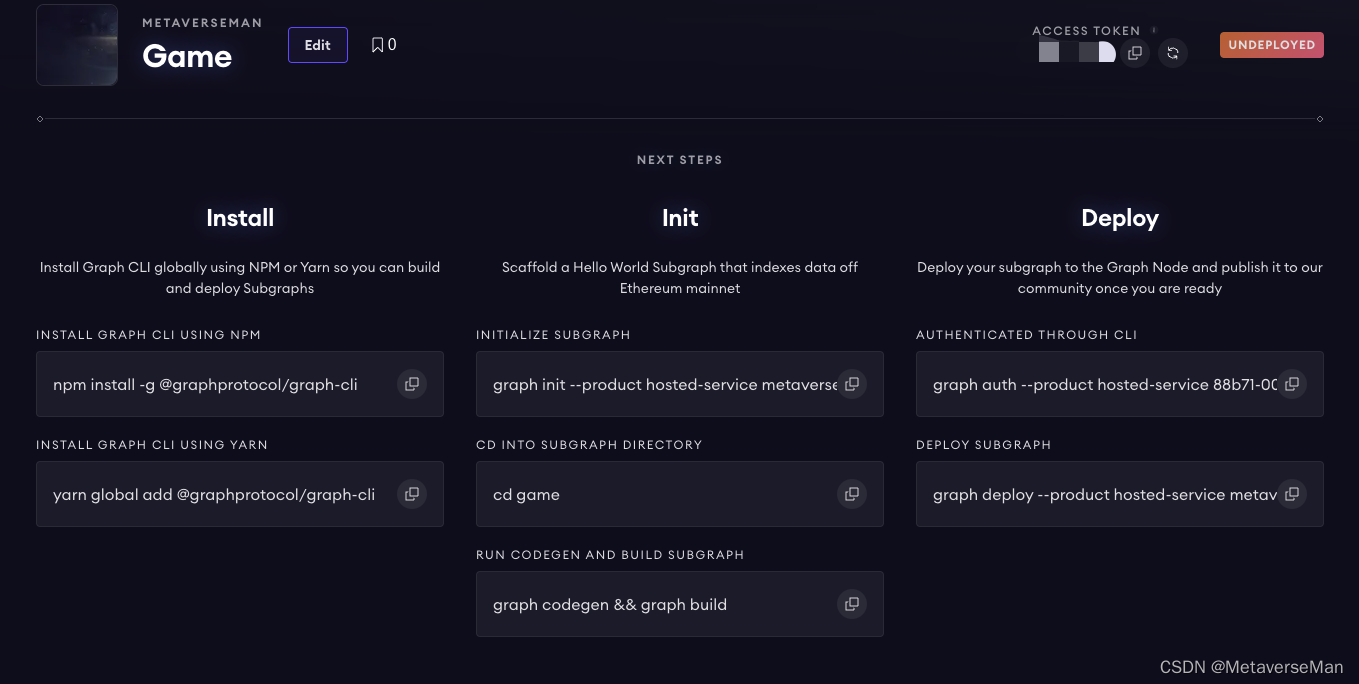Click the UNDEPLOYED status badge
1359x684 pixels.
1272,45
